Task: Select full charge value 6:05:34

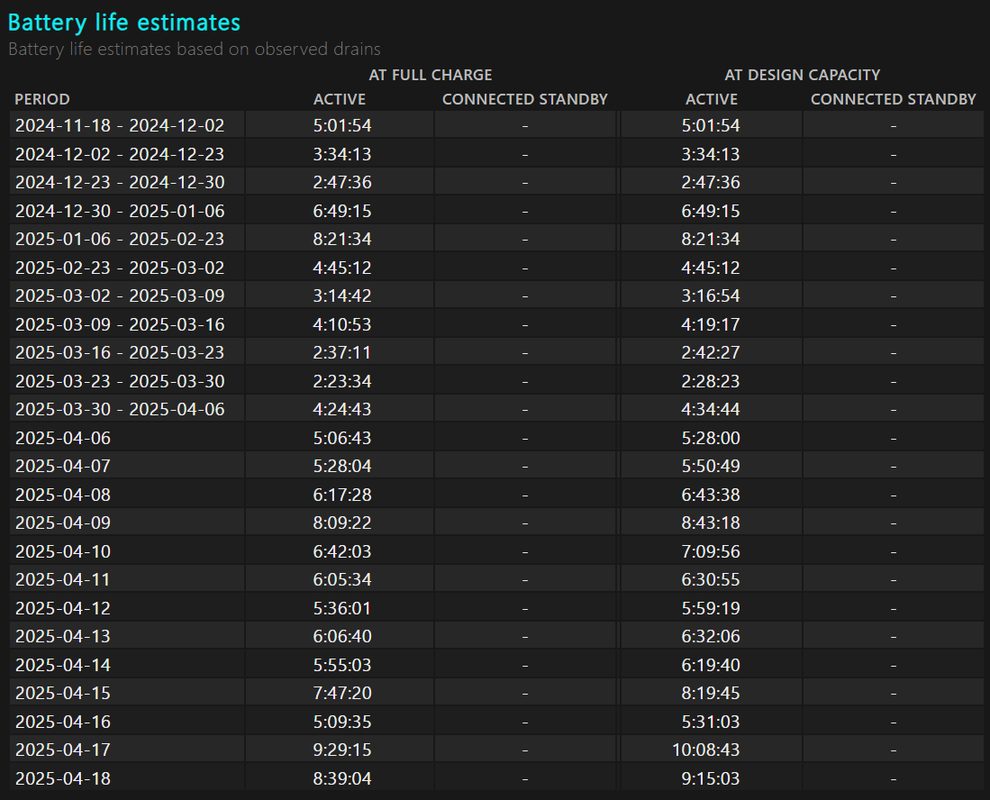Action: pyautogui.click(x=342, y=580)
